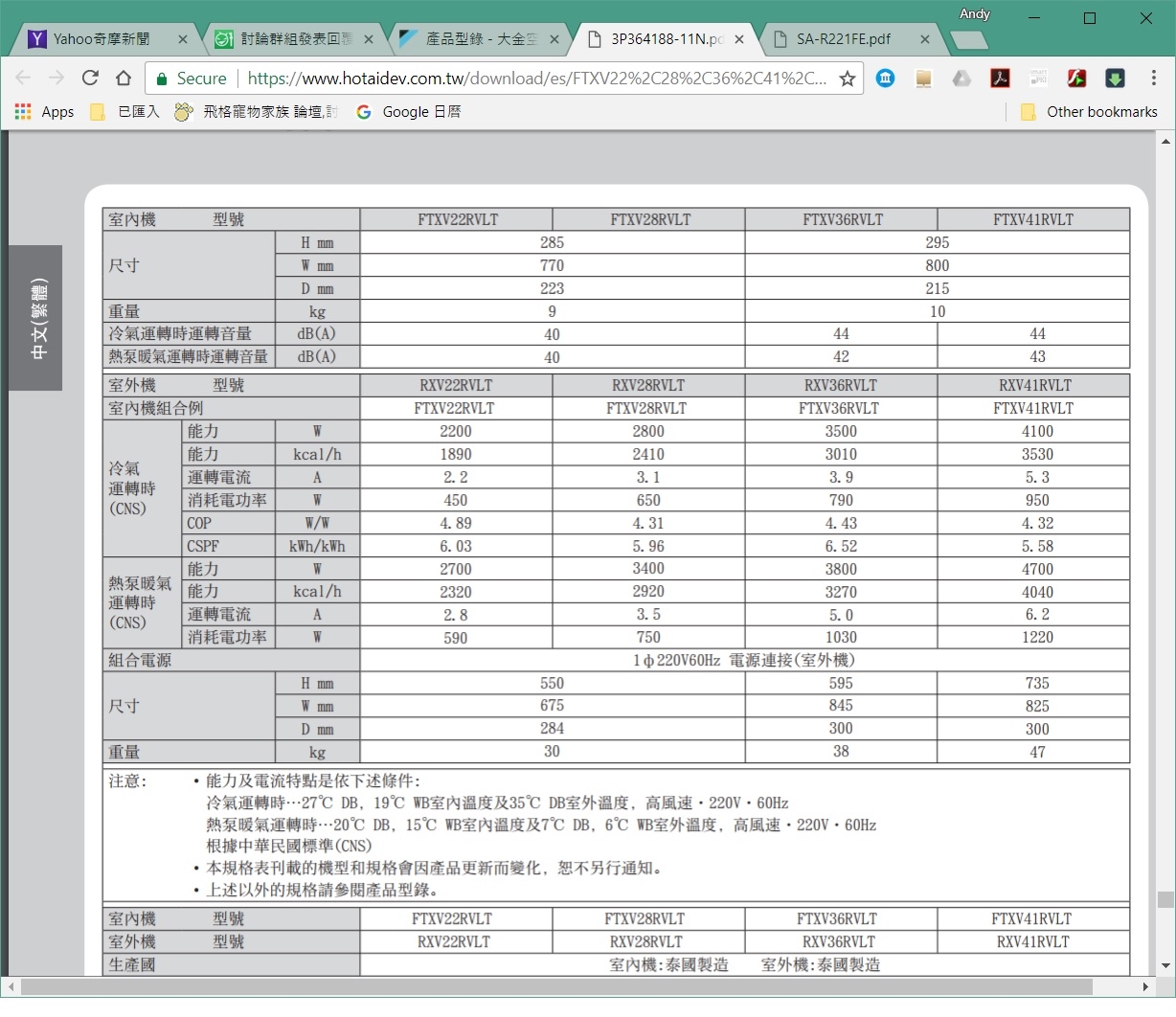Close the 討論群組發表回覆 tab

coord(369,39)
